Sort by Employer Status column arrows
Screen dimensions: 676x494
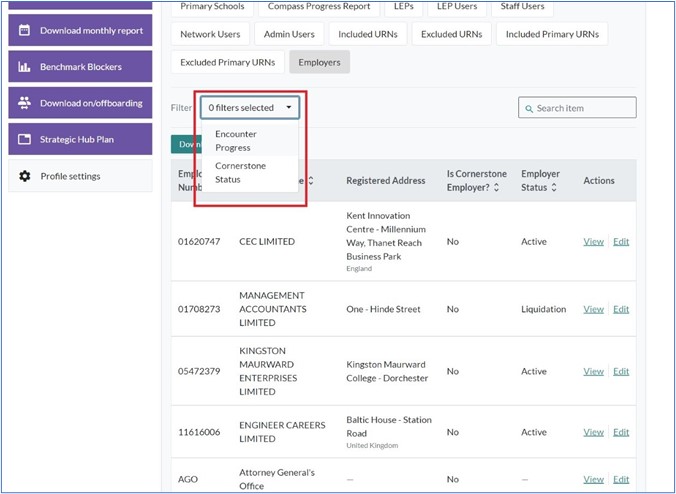[x=554, y=188]
